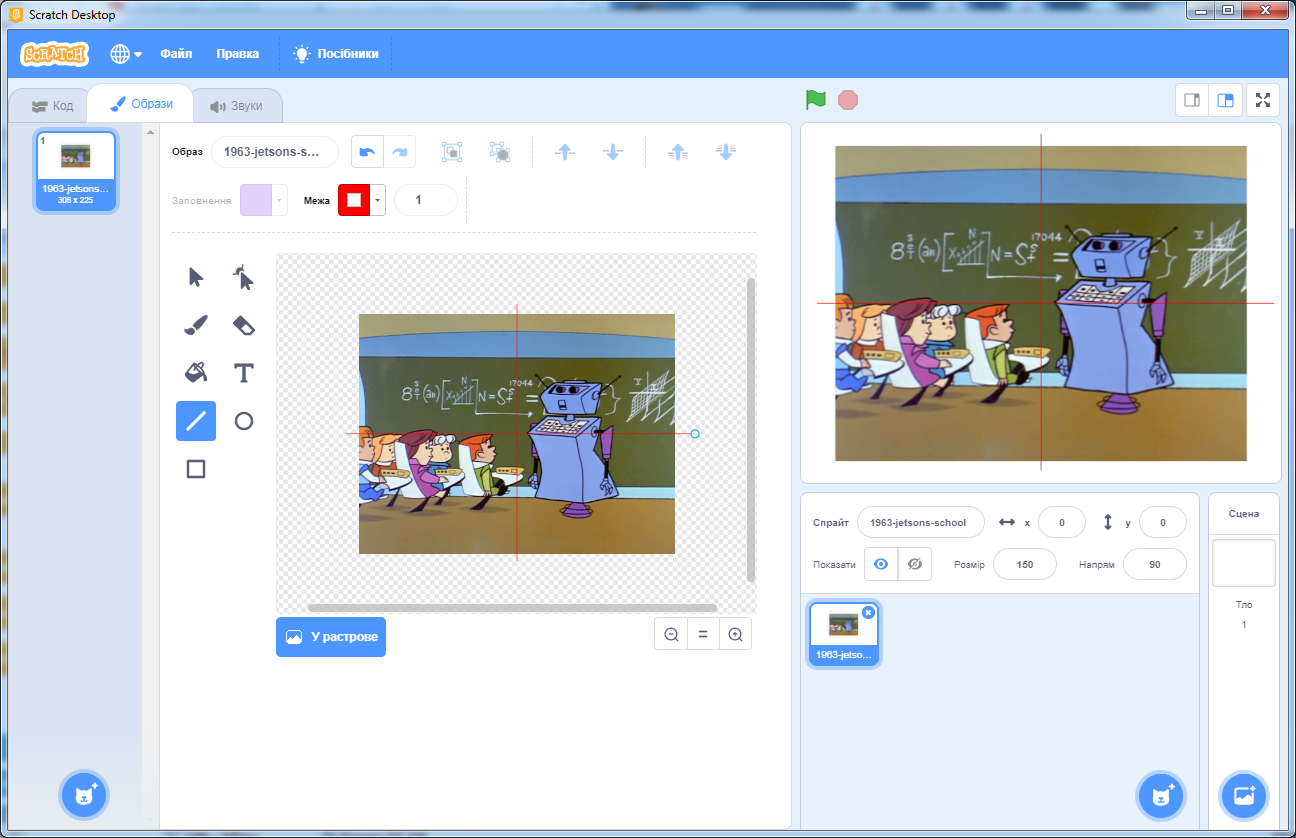Click the Undo arrow button
Viewport: 1296px width, 838px height.
(x=367, y=152)
